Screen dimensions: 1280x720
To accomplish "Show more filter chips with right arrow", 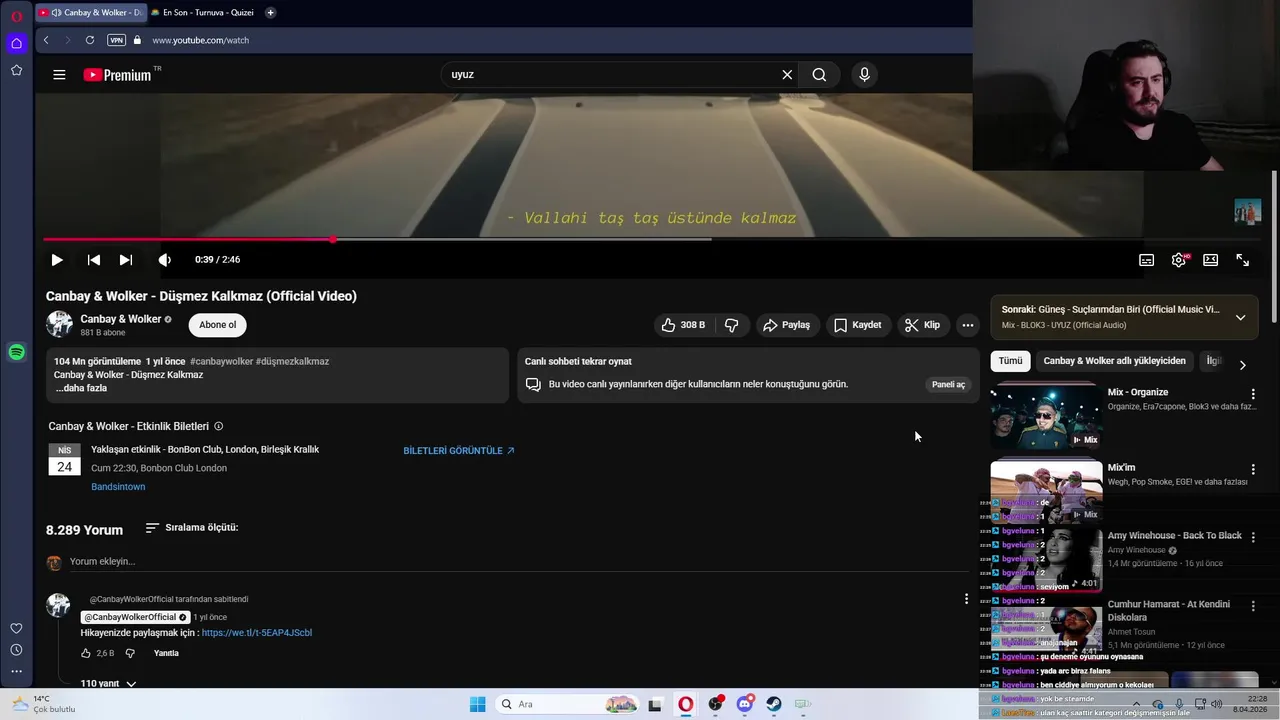I will [1242, 365].
